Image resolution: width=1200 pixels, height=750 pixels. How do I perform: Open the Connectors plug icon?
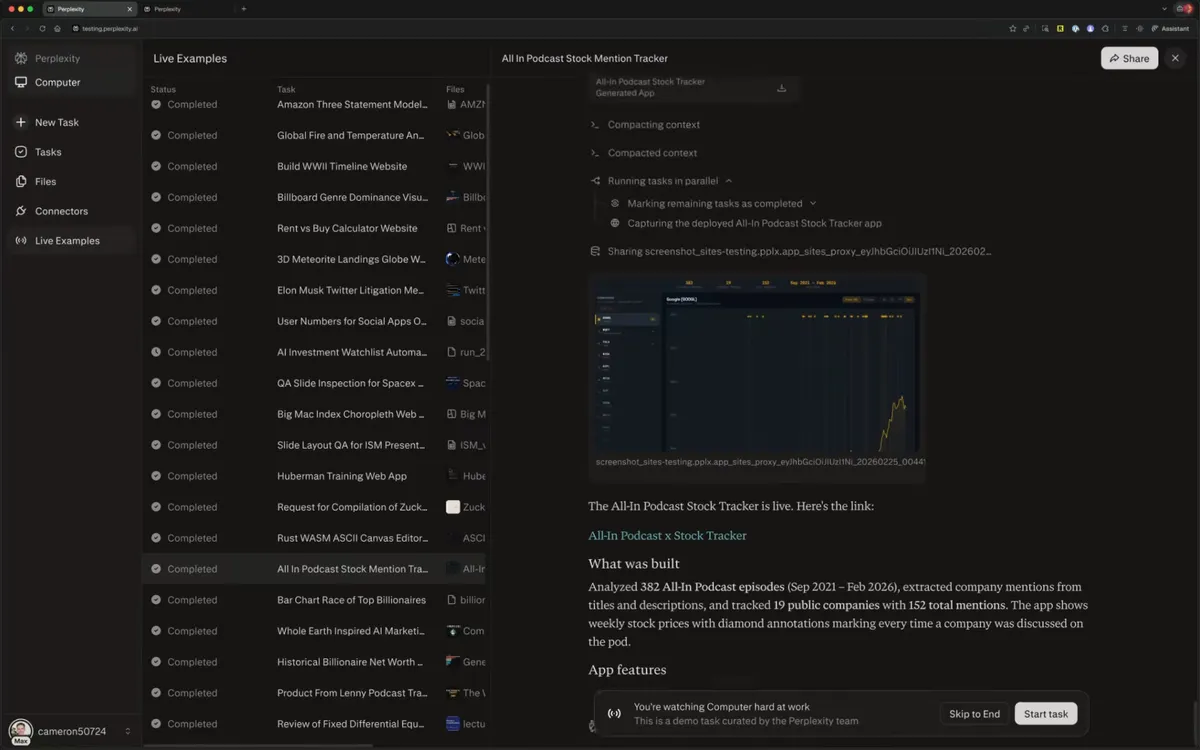(x=21, y=211)
